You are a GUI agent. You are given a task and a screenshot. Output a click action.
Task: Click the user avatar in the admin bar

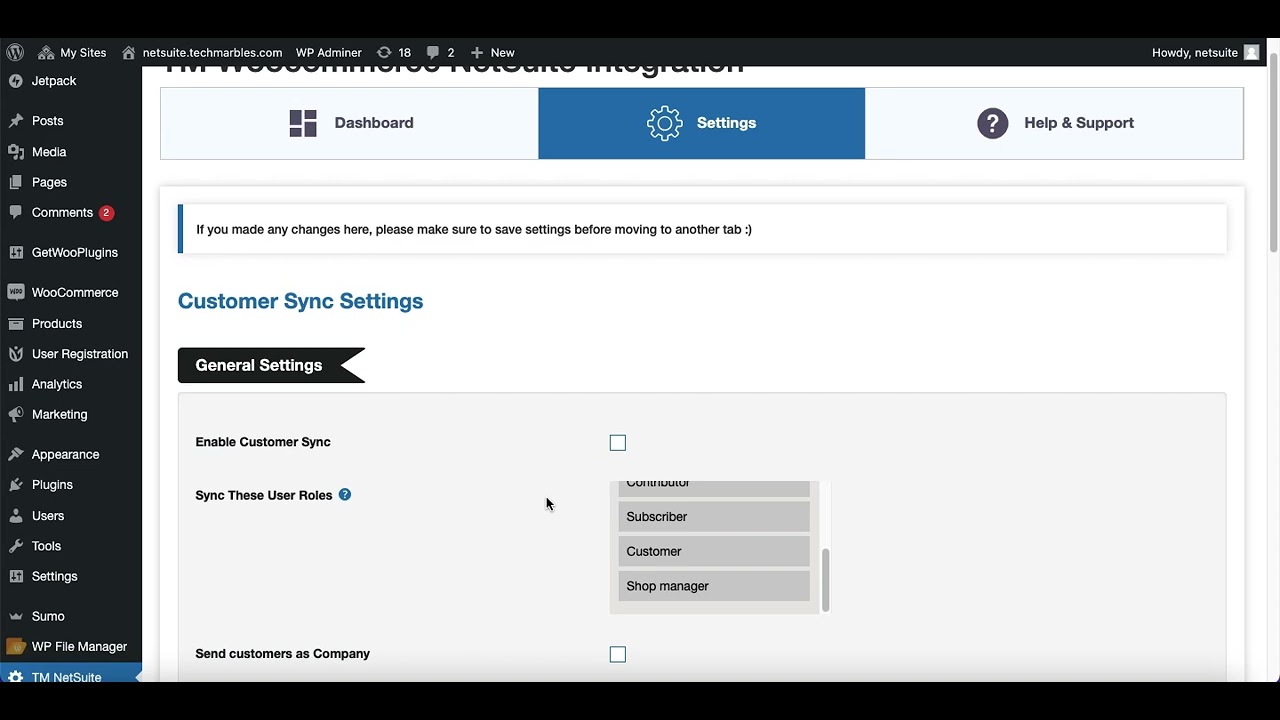click(1251, 52)
